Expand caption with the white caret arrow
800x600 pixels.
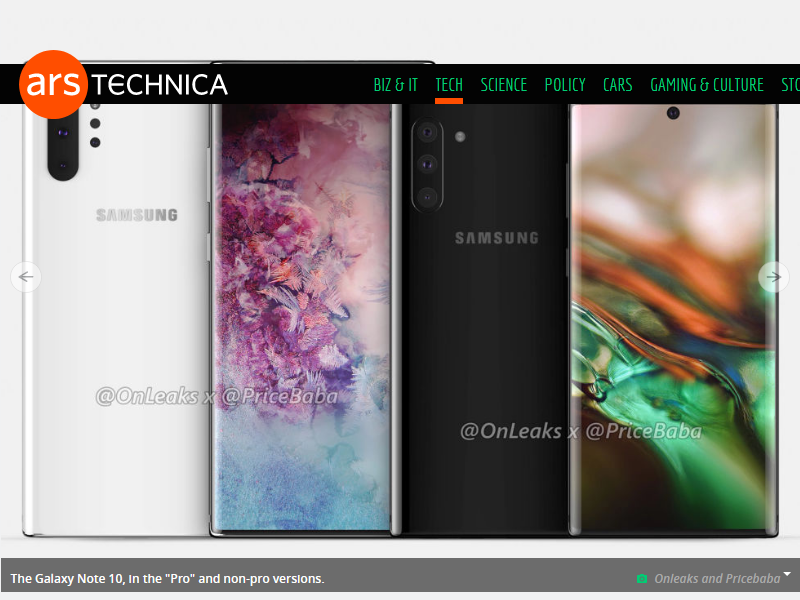pyautogui.click(x=787, y=574)
